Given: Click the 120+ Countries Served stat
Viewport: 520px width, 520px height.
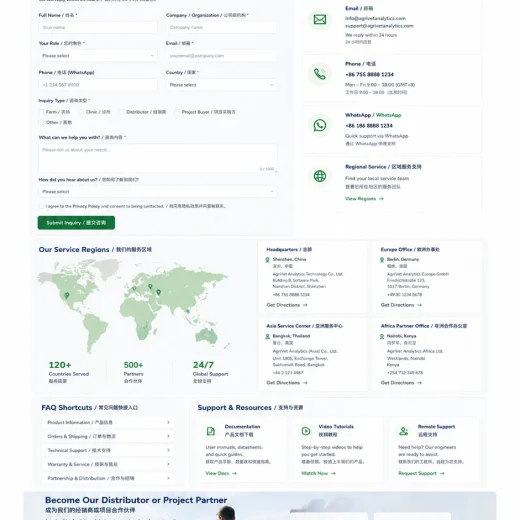Looking at the screenshot, I should [x=69, y=372].
